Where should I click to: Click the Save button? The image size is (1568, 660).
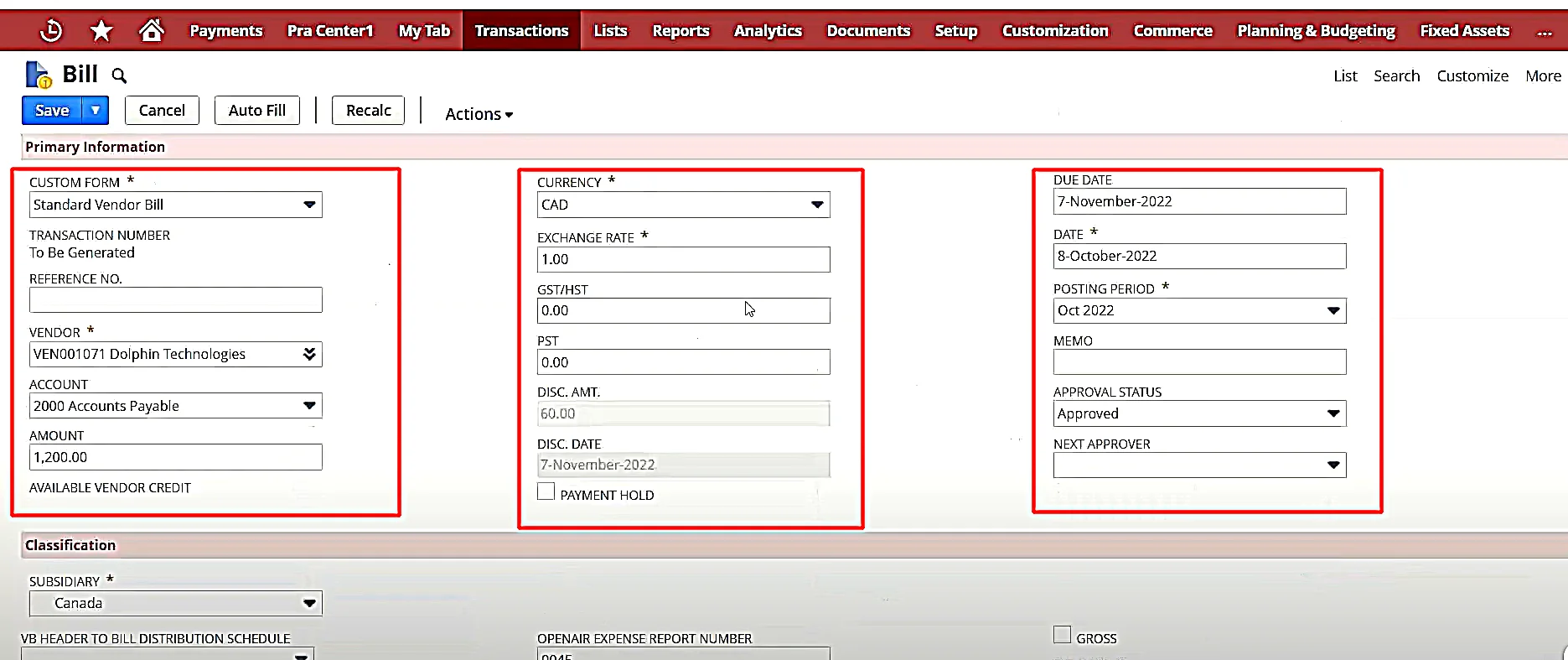[52, 111]
